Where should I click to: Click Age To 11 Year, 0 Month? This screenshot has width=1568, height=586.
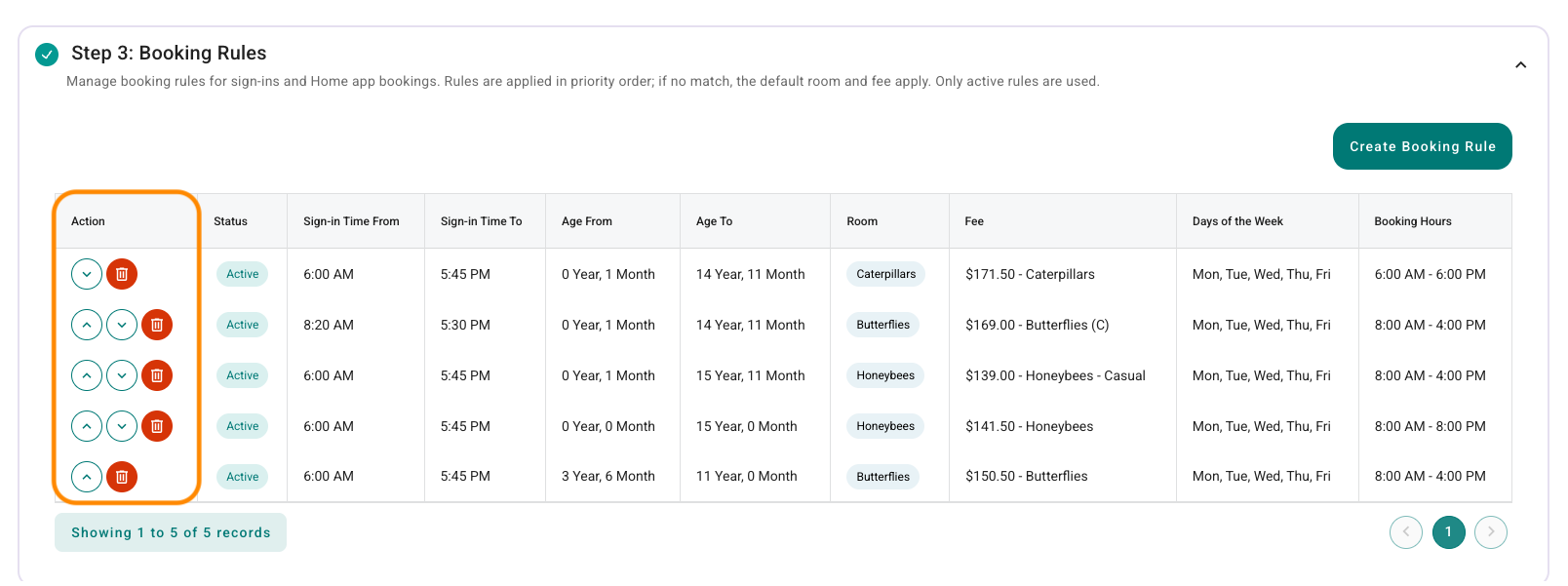[747, 476]
